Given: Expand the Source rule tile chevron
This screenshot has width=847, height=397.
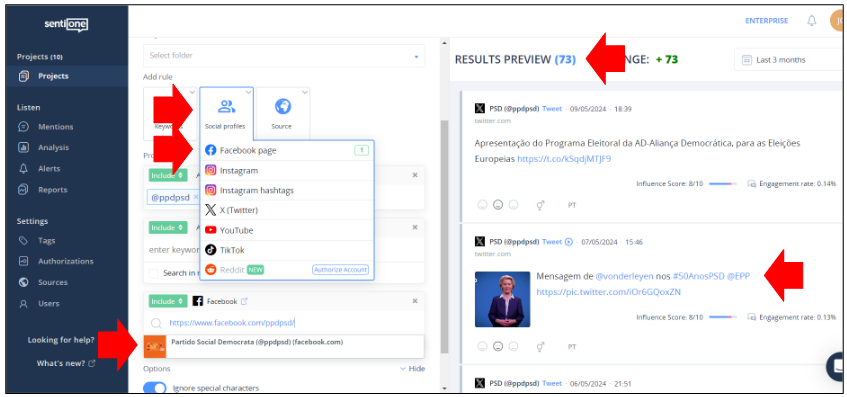Looking at the screenshot, I should tap(304, 92).
